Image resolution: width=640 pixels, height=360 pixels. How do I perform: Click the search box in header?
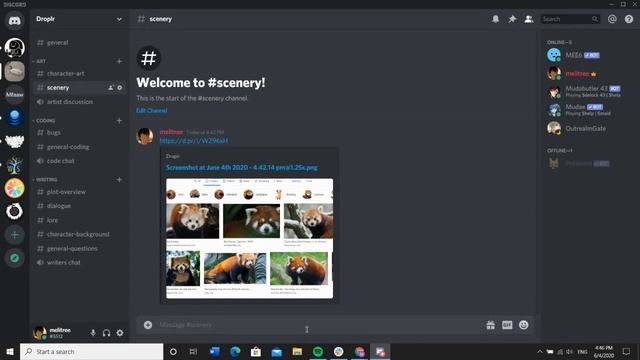tap(570, 19)
